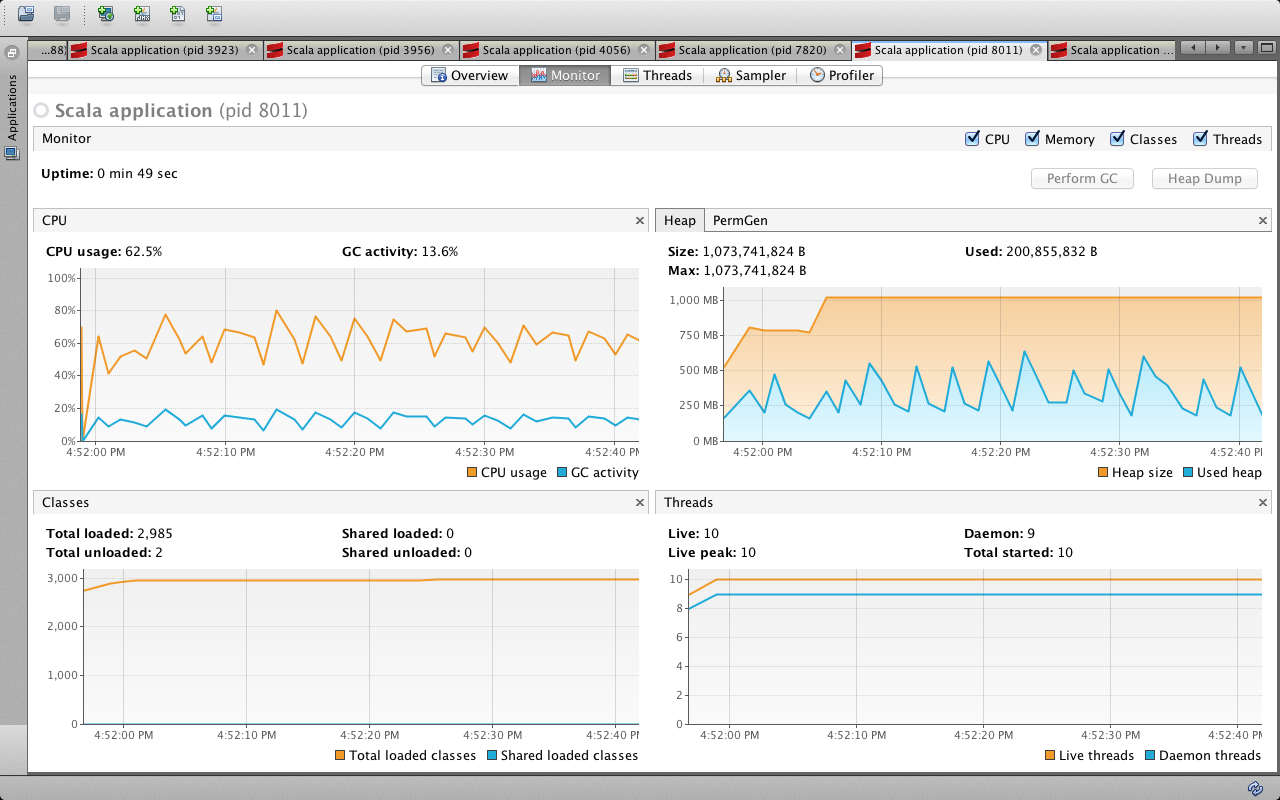
Task: Click the Used heap blue legend swatch
Action: coord(1188,472)
